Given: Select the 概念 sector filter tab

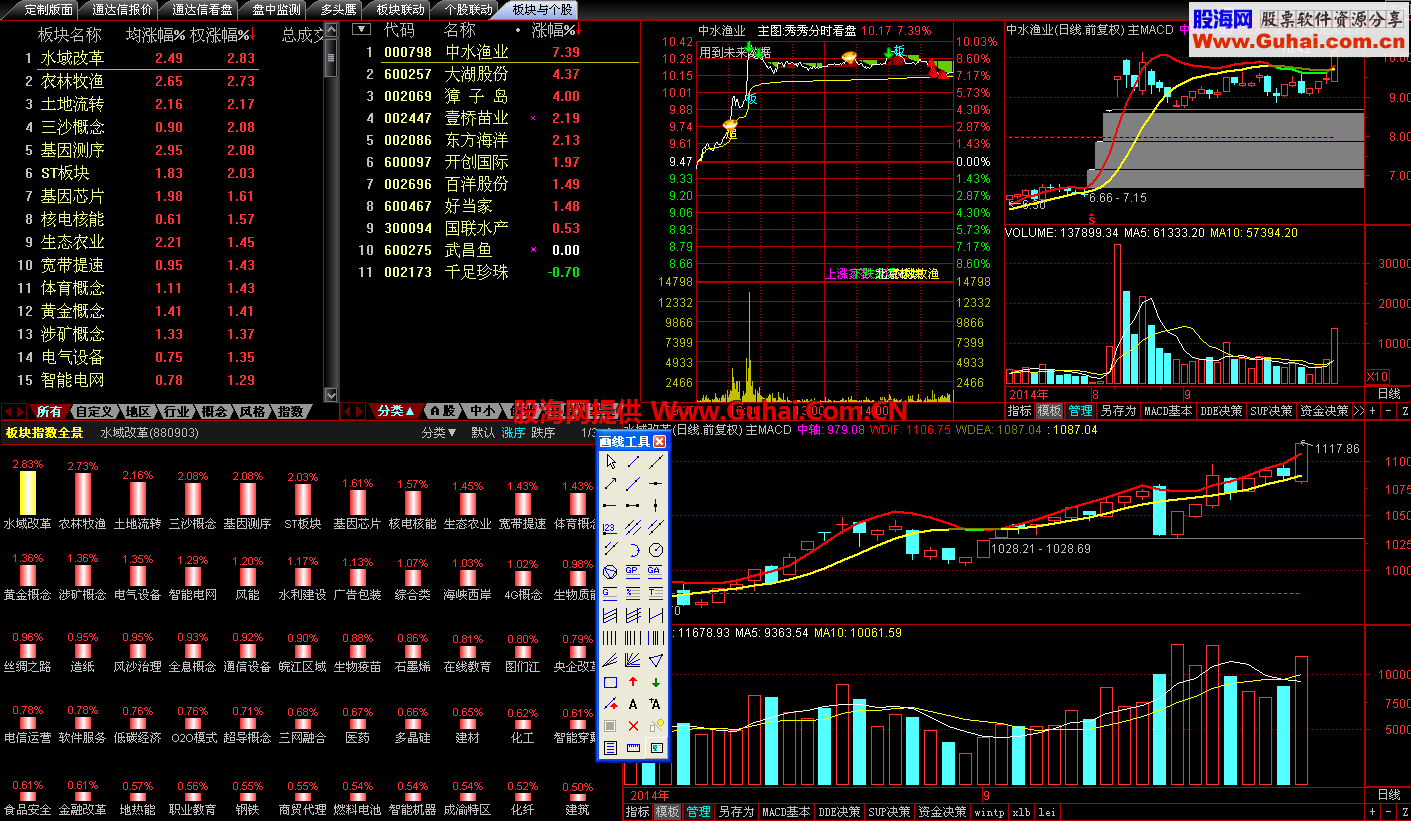Looking at the screenshot, I should coord(215,411).
